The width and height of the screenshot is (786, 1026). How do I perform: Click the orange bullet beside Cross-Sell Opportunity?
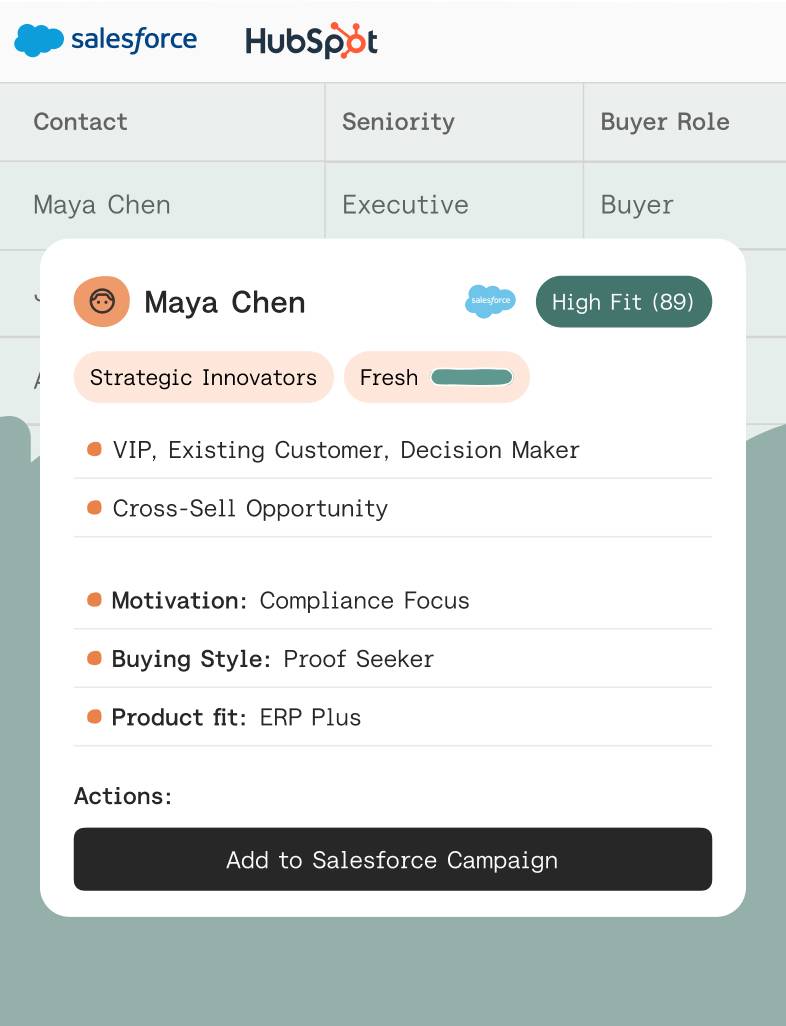click(x=94, y=508)
